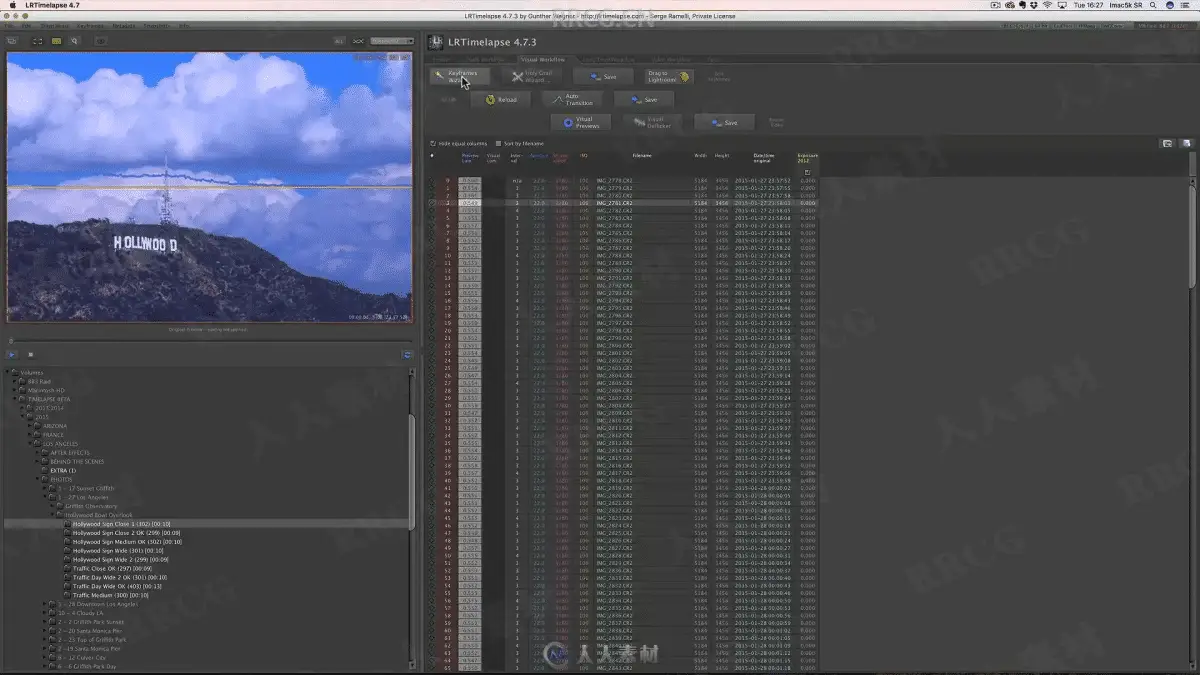Click the Filename column header
The width and height of the screenshot is (1200, 675).
click(642, 156)
